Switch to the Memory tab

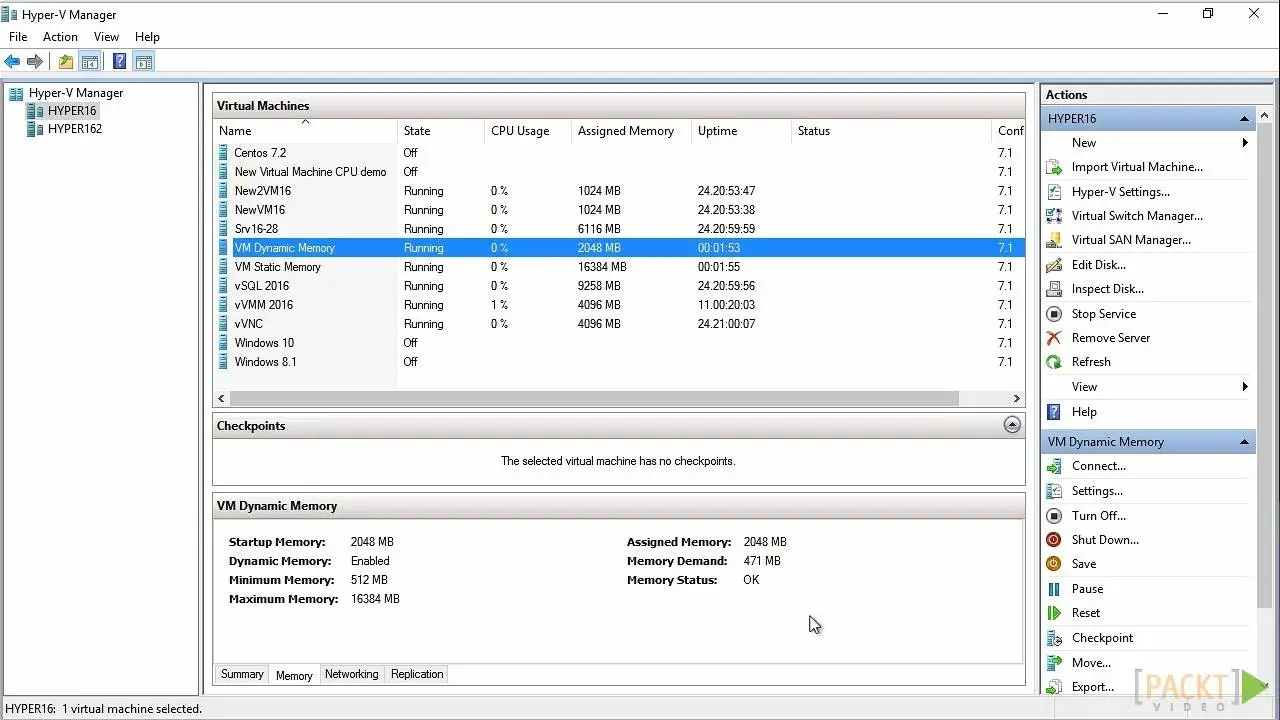click(x=294, y=675)
